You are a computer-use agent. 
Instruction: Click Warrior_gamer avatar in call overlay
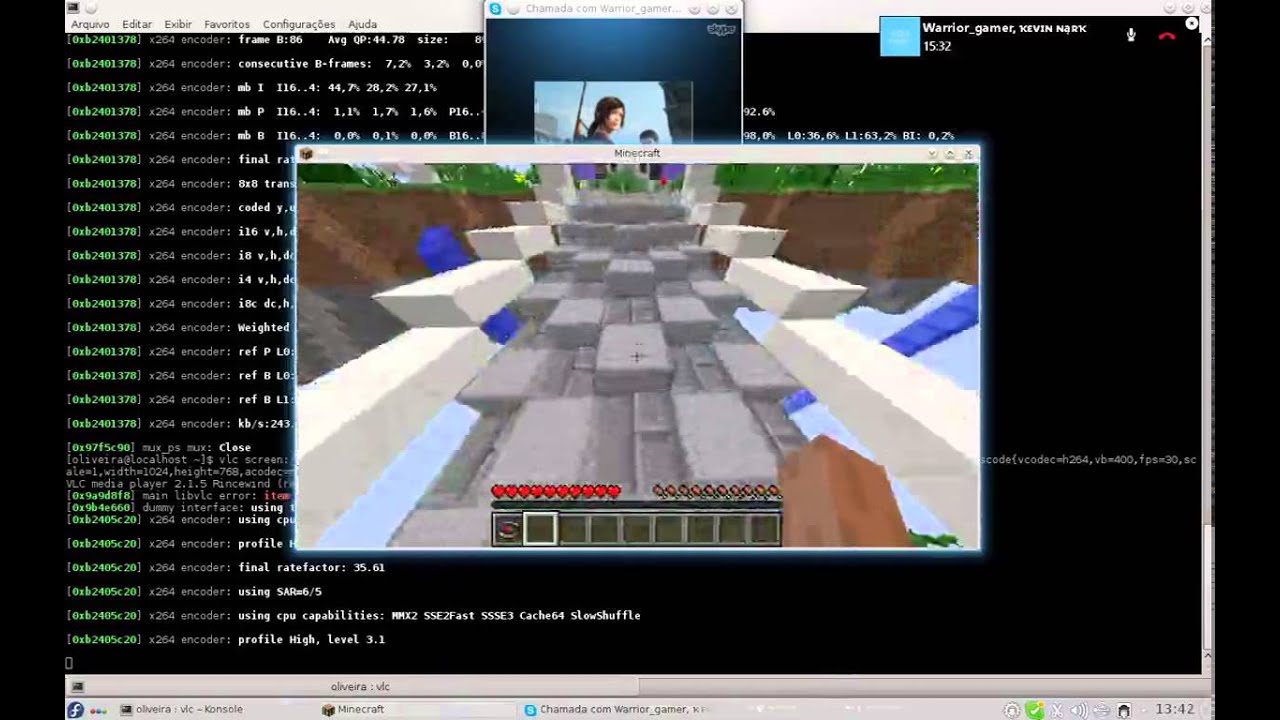[899, 36]
